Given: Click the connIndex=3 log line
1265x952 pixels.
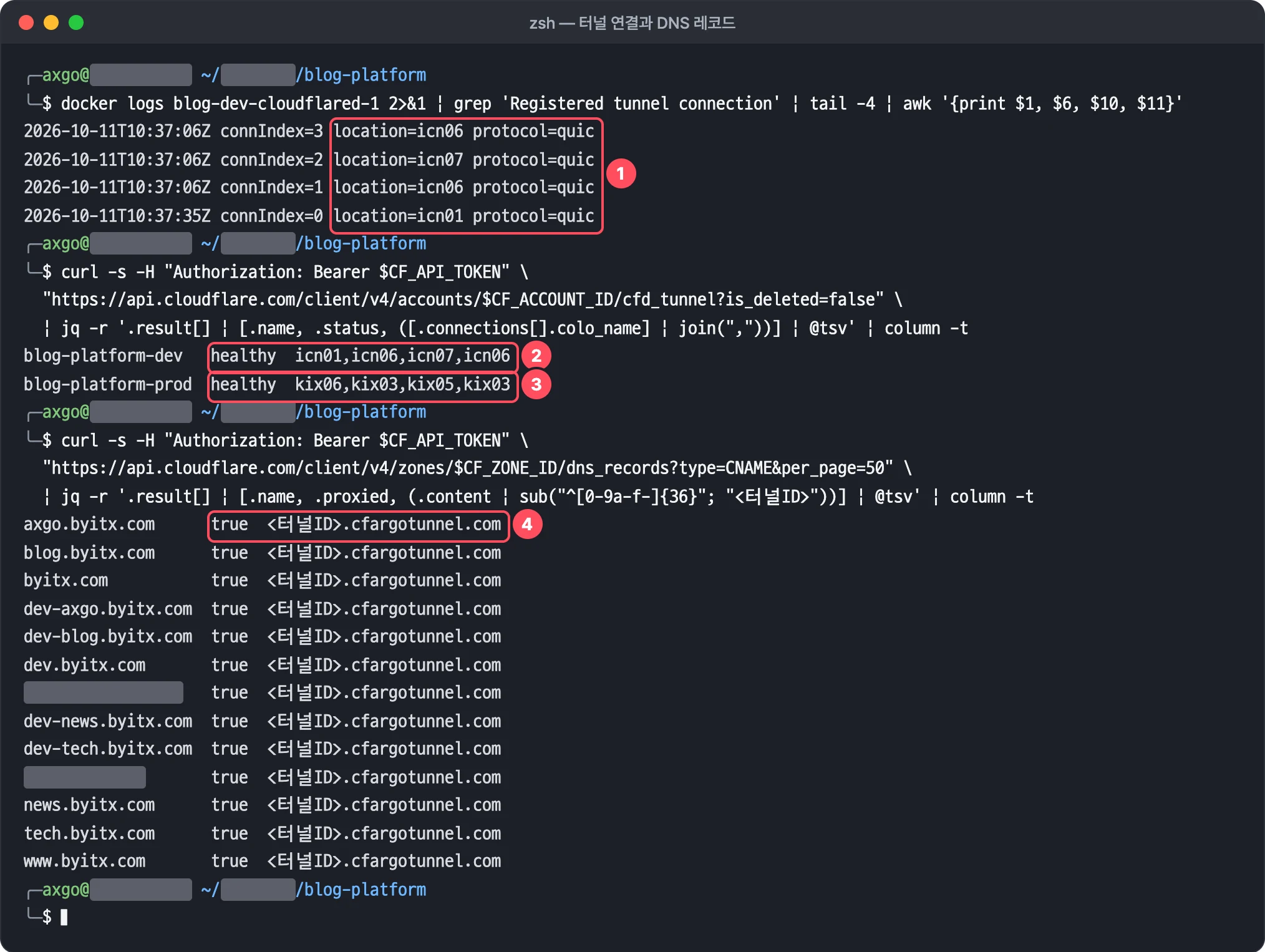Looking at the screenshot, I should tap(309, 132).
